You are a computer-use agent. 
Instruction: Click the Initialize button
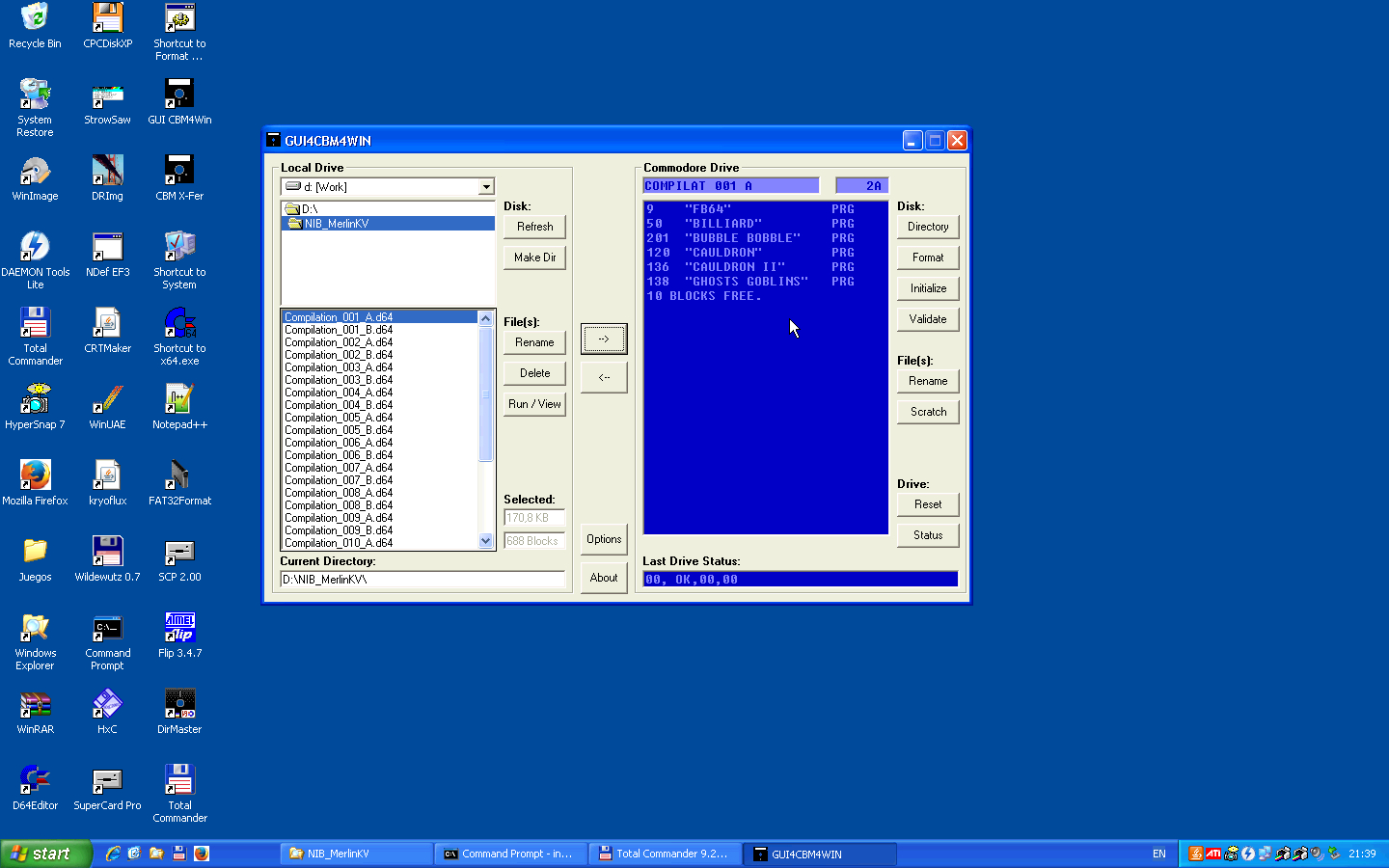point(928,288)
